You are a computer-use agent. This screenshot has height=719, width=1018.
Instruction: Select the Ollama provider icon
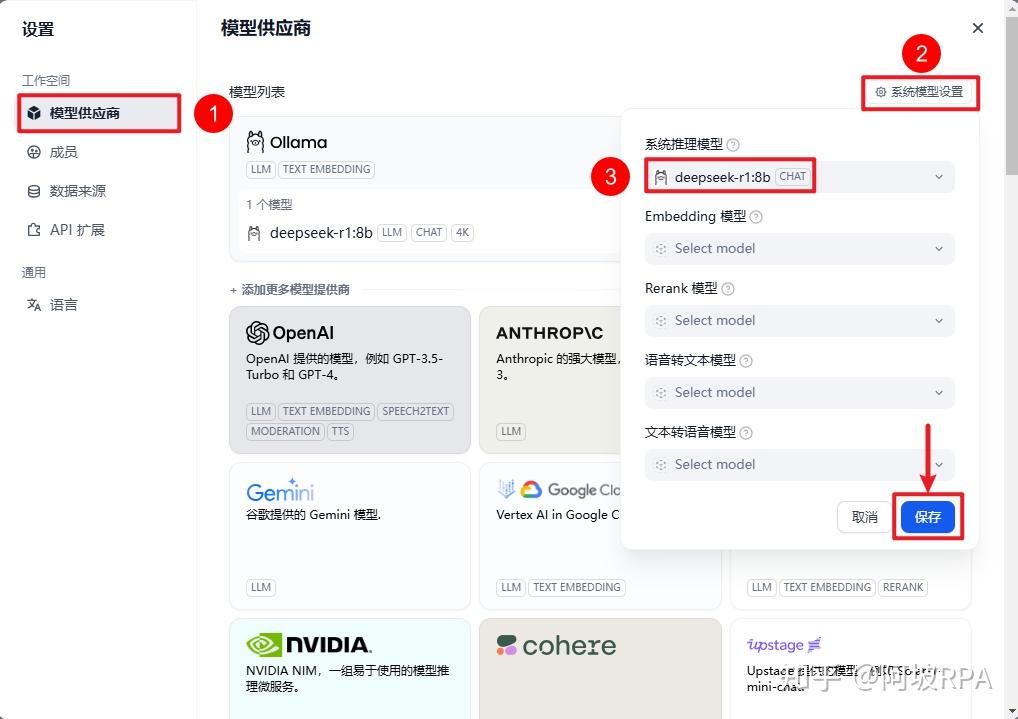coord(254,141)
